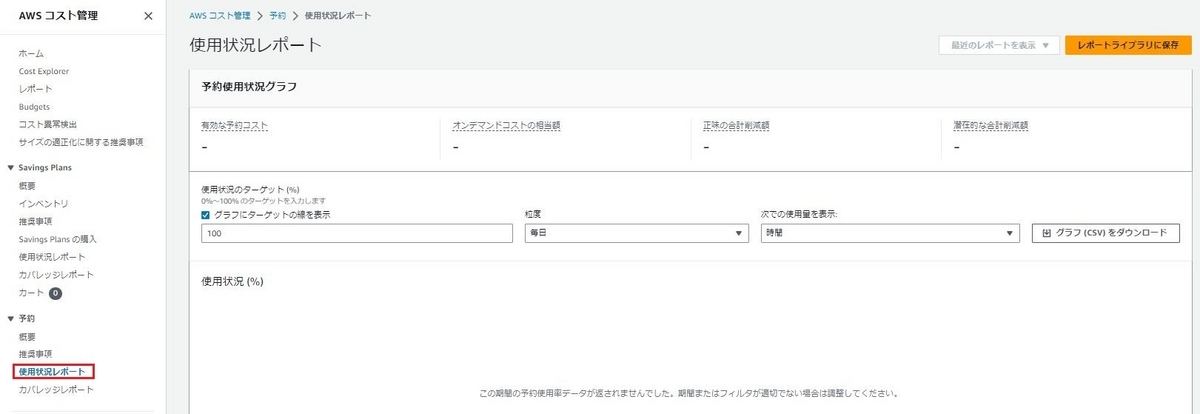This screenshot has width=1200, height=414.
Task: Click 予約使用状況グラフ panel heading
Action: click(249, 86)
